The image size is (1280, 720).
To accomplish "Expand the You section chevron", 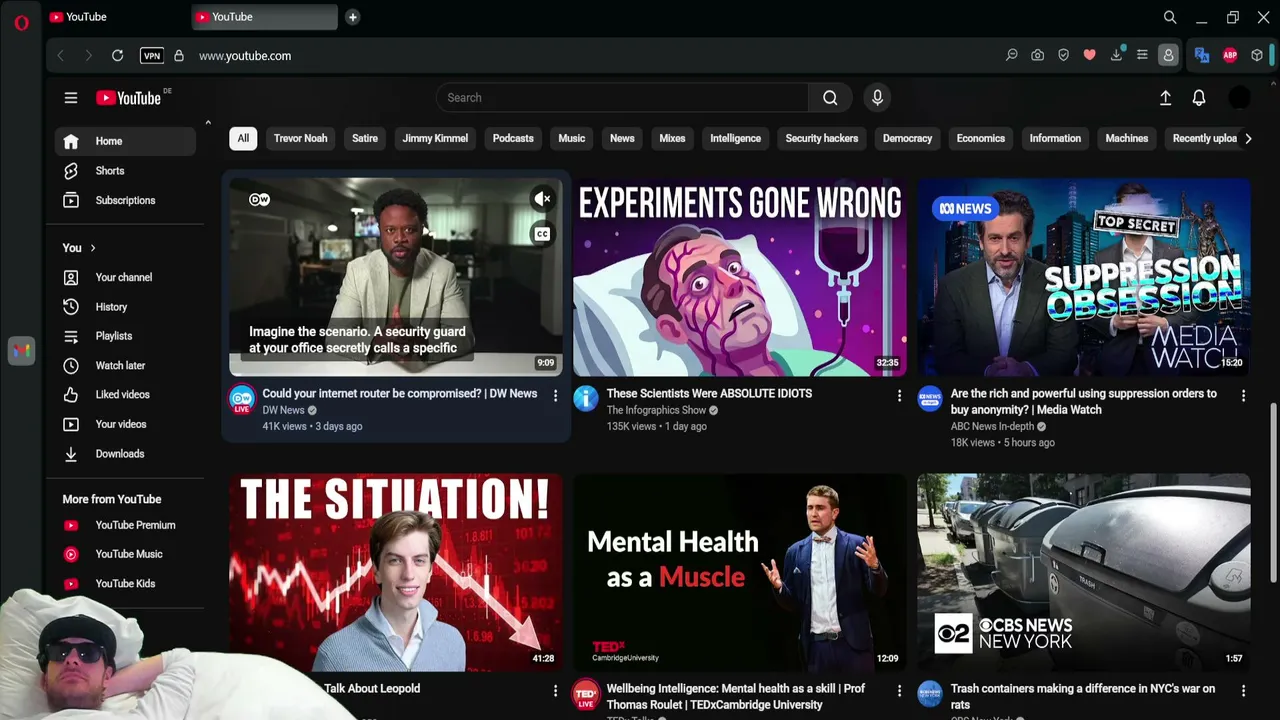I will [x=93, y=248].
